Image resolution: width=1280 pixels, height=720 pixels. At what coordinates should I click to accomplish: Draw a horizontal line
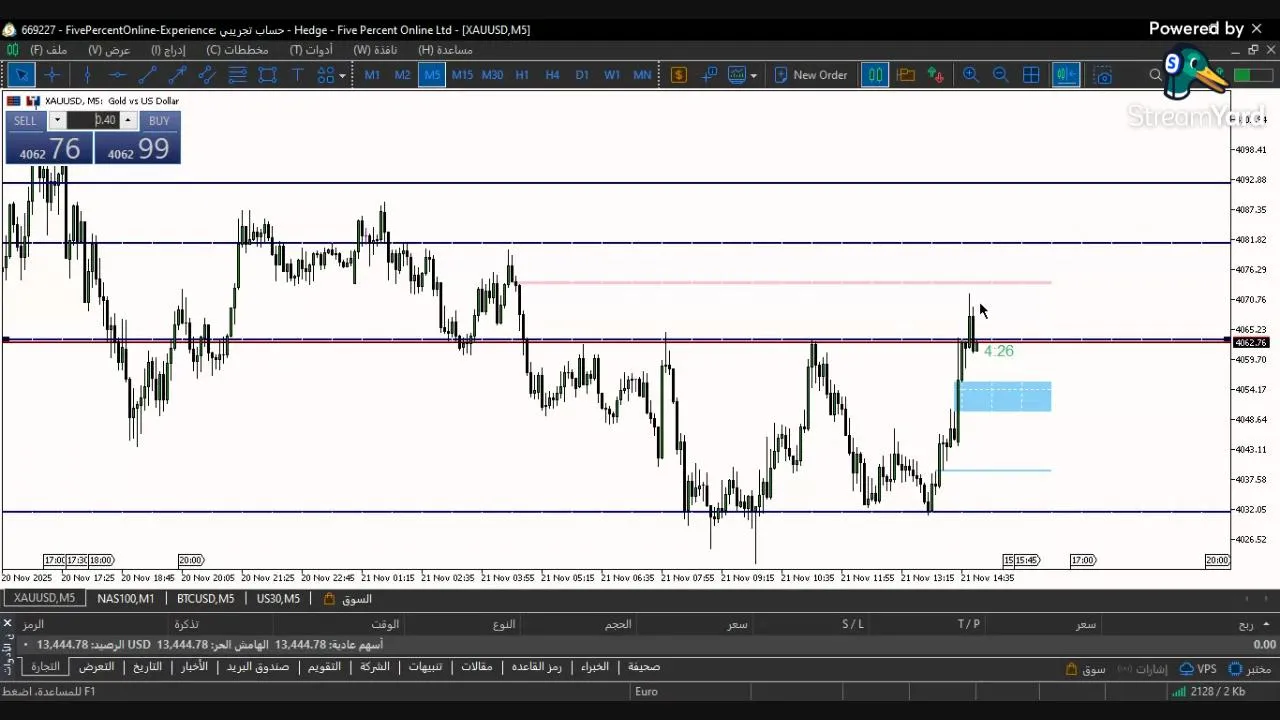coord(117,75)
